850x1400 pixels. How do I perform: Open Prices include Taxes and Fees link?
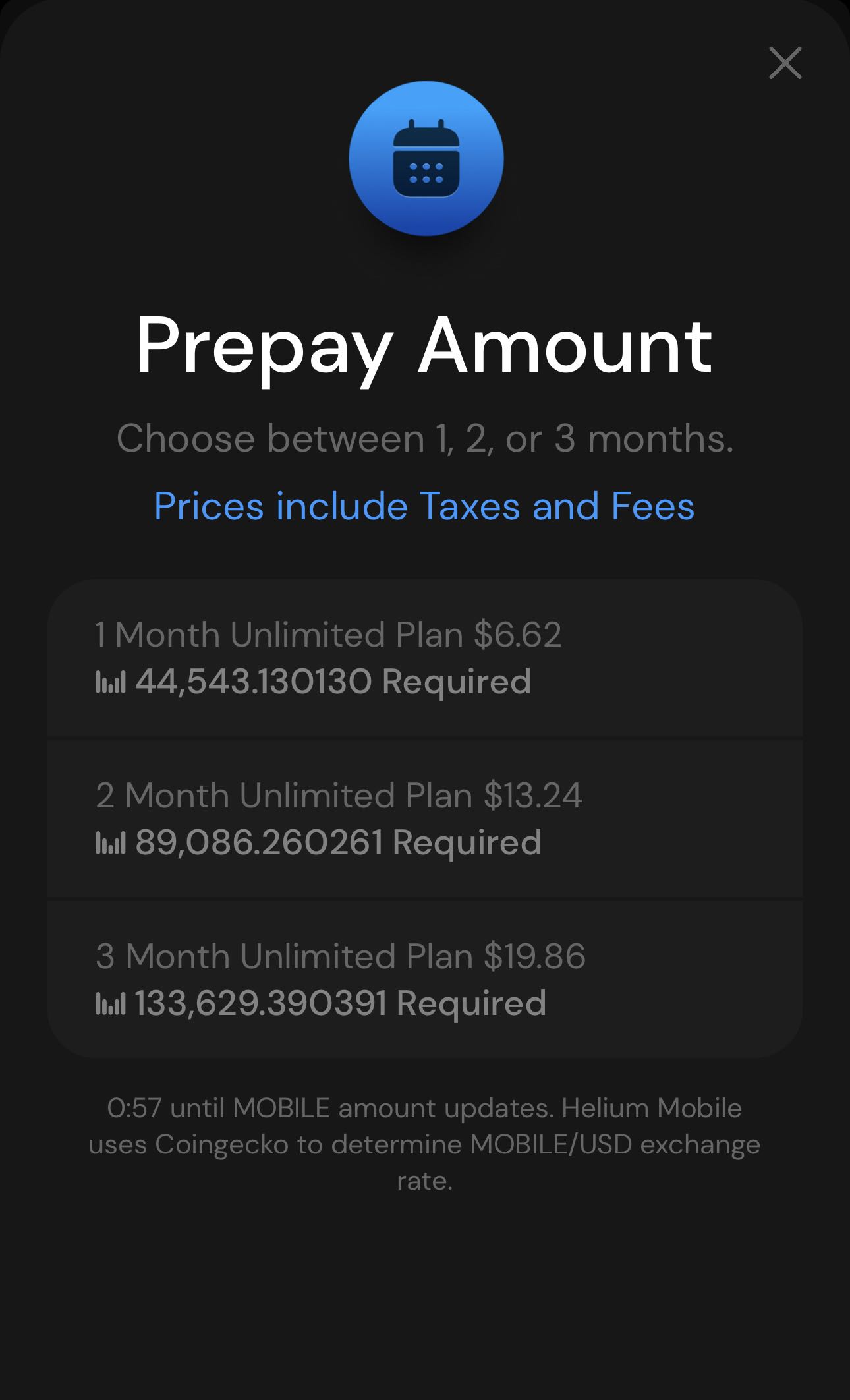424,506
